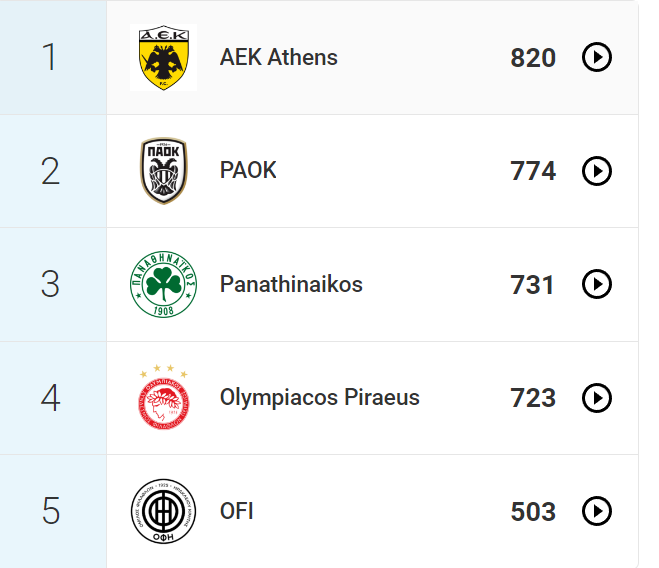Open the OFI team name link

coord(236,512)
